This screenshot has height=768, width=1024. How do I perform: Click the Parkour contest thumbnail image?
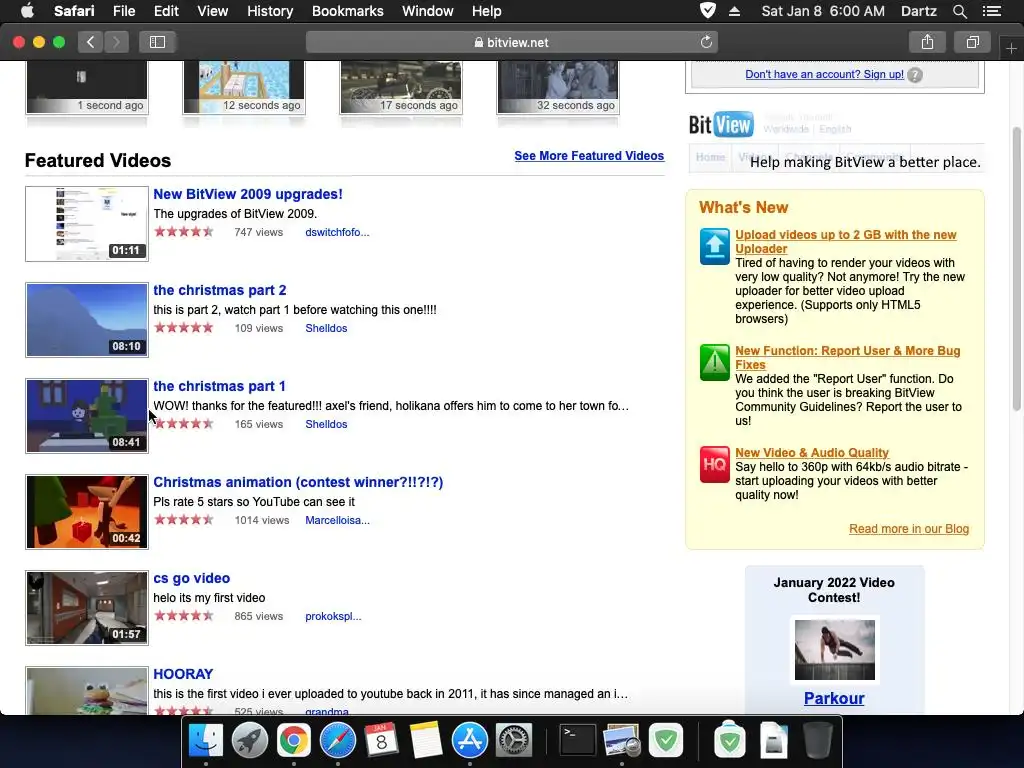pos(835,650)
